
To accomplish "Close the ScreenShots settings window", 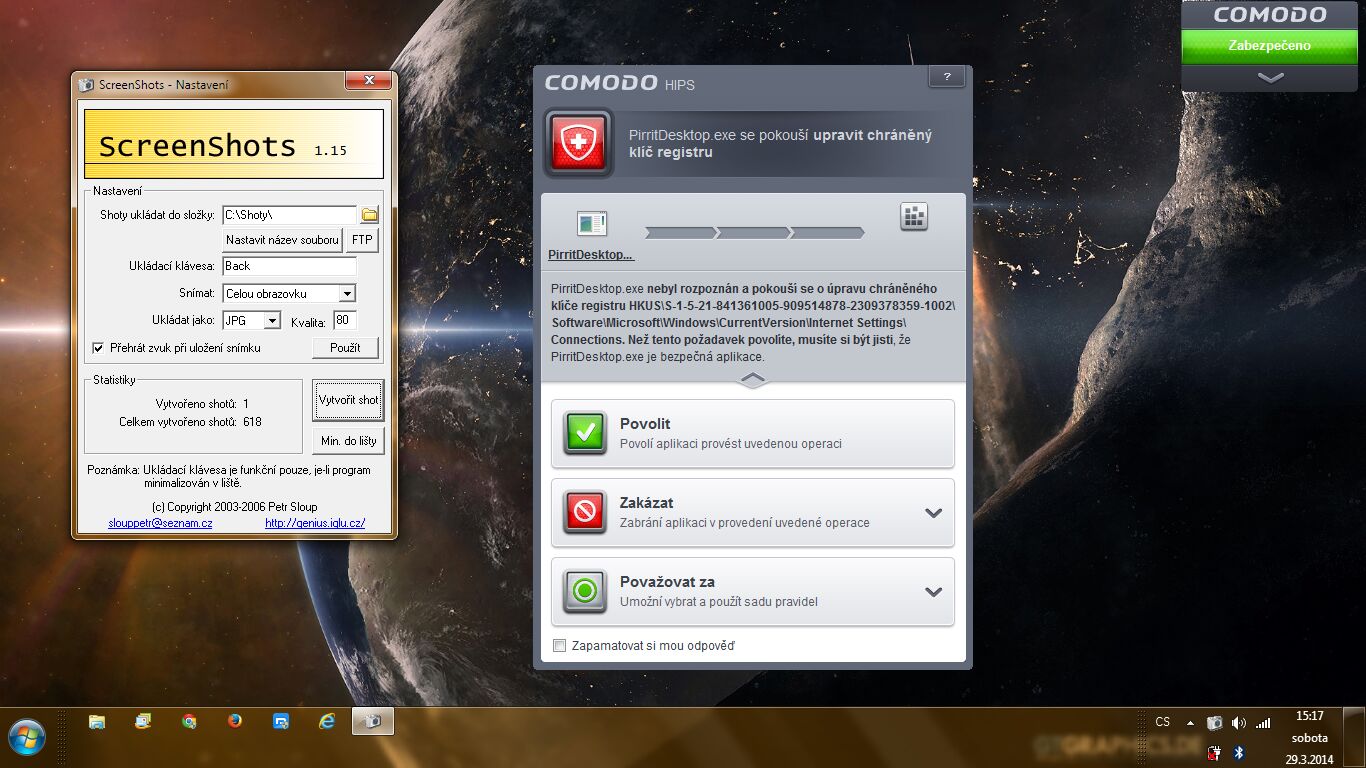I will (x=368, y=81).
